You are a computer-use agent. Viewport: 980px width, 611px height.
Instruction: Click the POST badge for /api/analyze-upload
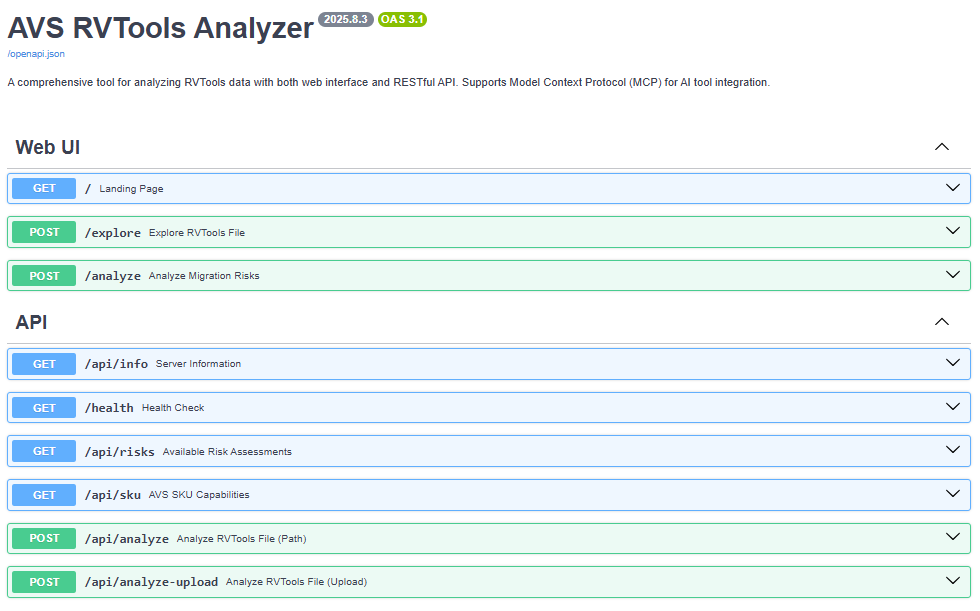(44, 582)
